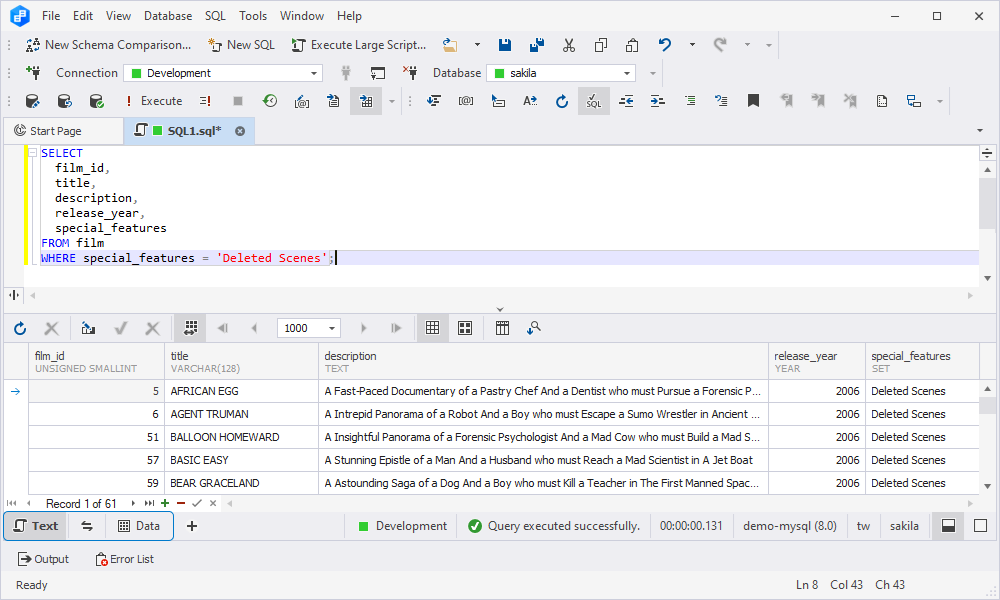The image size is (1000, 600).
Task: Expand the results mode dropdown arrow
Action: click(392, 101)
